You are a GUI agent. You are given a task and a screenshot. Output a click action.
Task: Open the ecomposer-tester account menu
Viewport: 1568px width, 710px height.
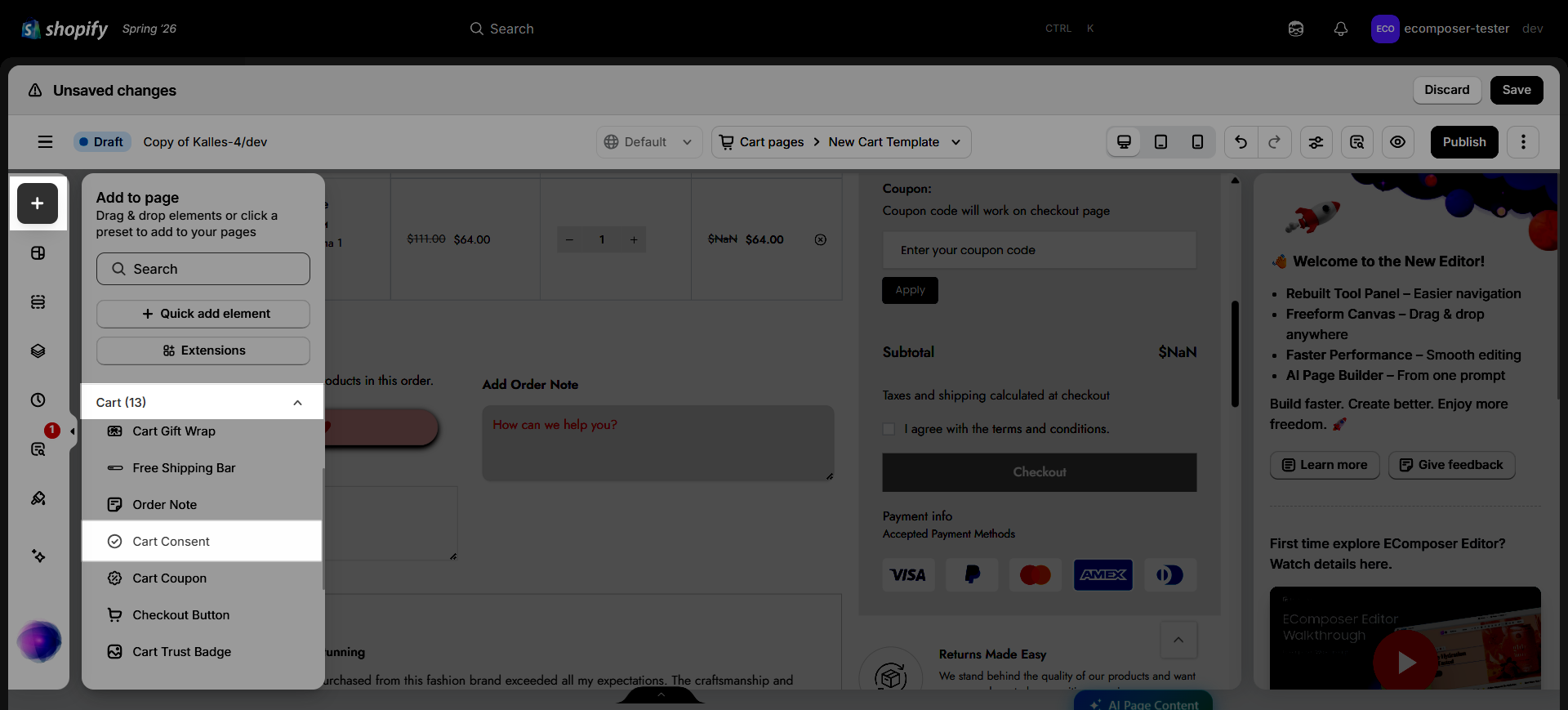[x=1457, y=29]
